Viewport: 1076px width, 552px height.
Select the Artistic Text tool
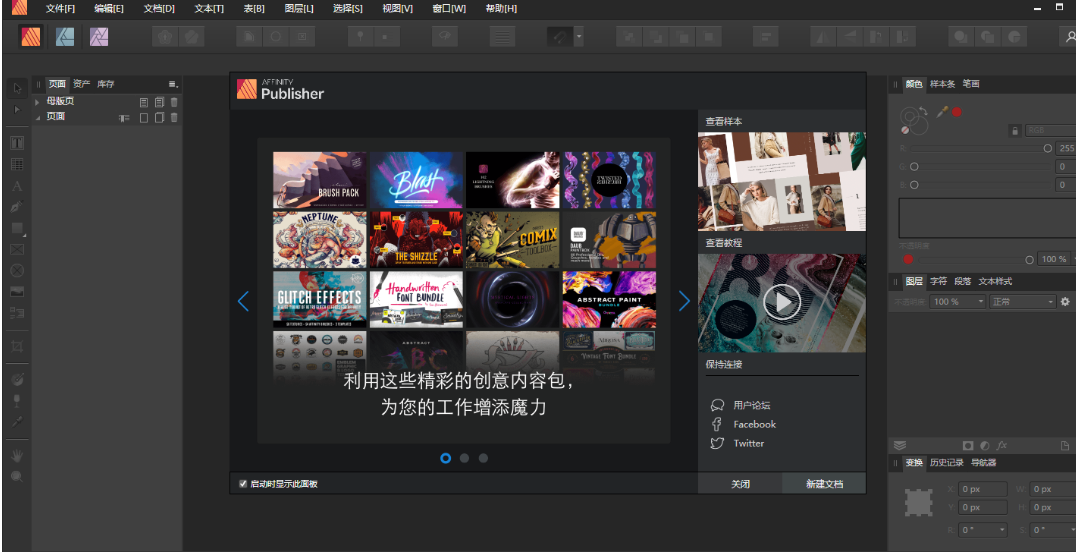click(17, 186)
